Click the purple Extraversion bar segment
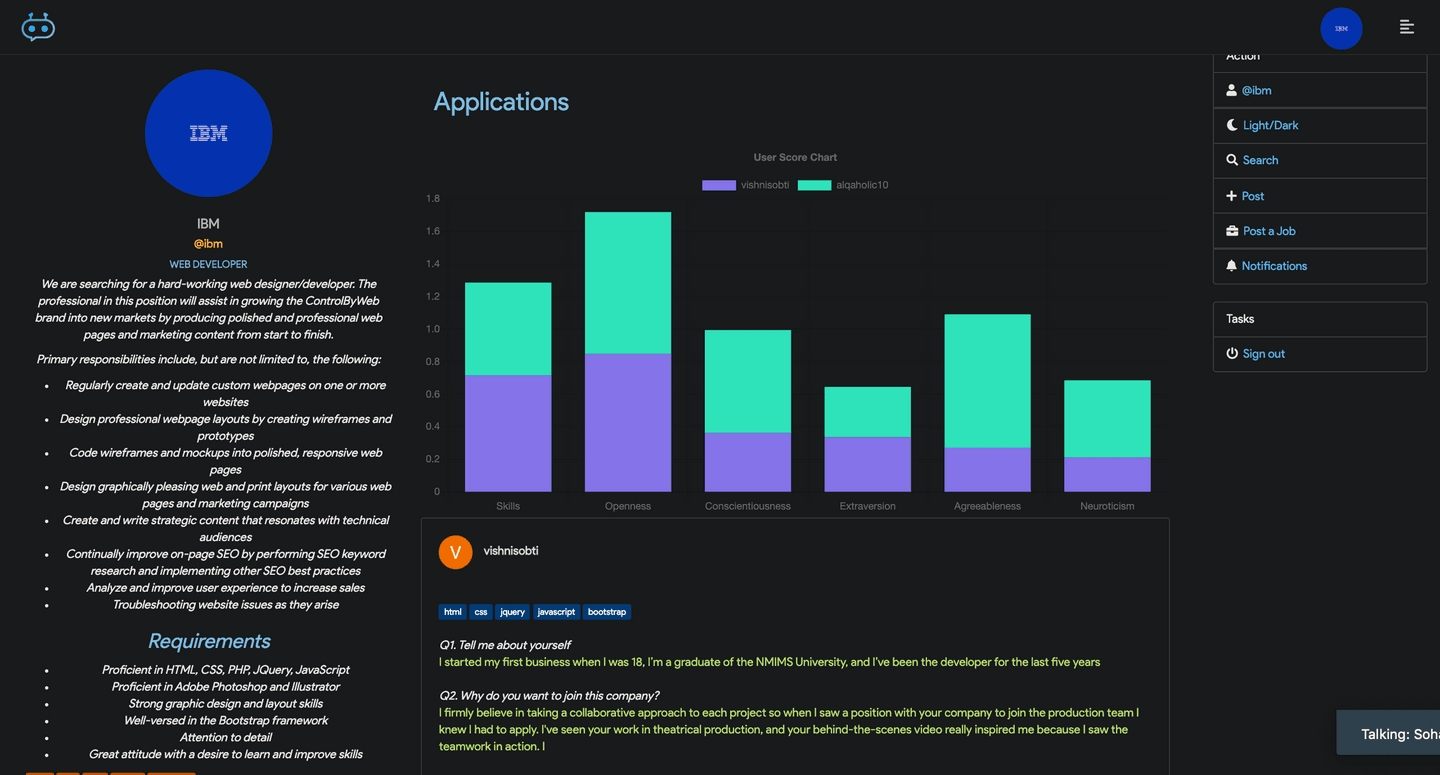1440x775 pixels. point(868,464)
